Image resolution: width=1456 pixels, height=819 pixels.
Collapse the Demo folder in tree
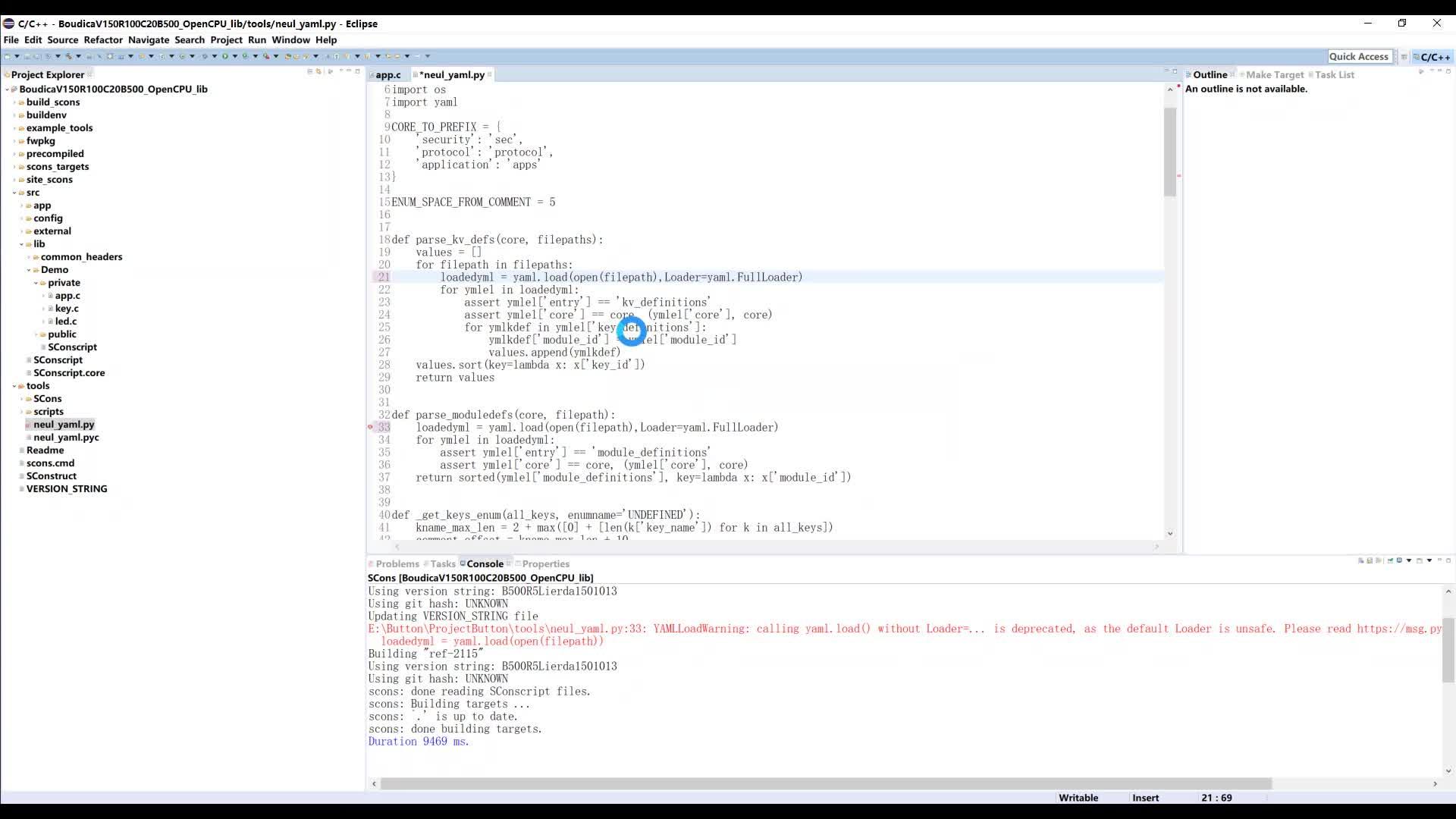(29, 270)
